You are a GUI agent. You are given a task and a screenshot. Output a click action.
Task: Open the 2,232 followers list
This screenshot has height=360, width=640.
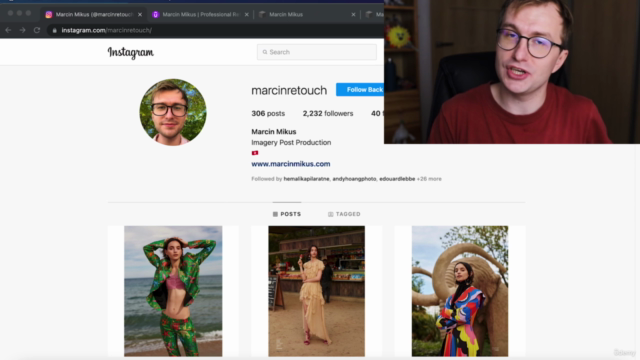(x=328, y=113)
